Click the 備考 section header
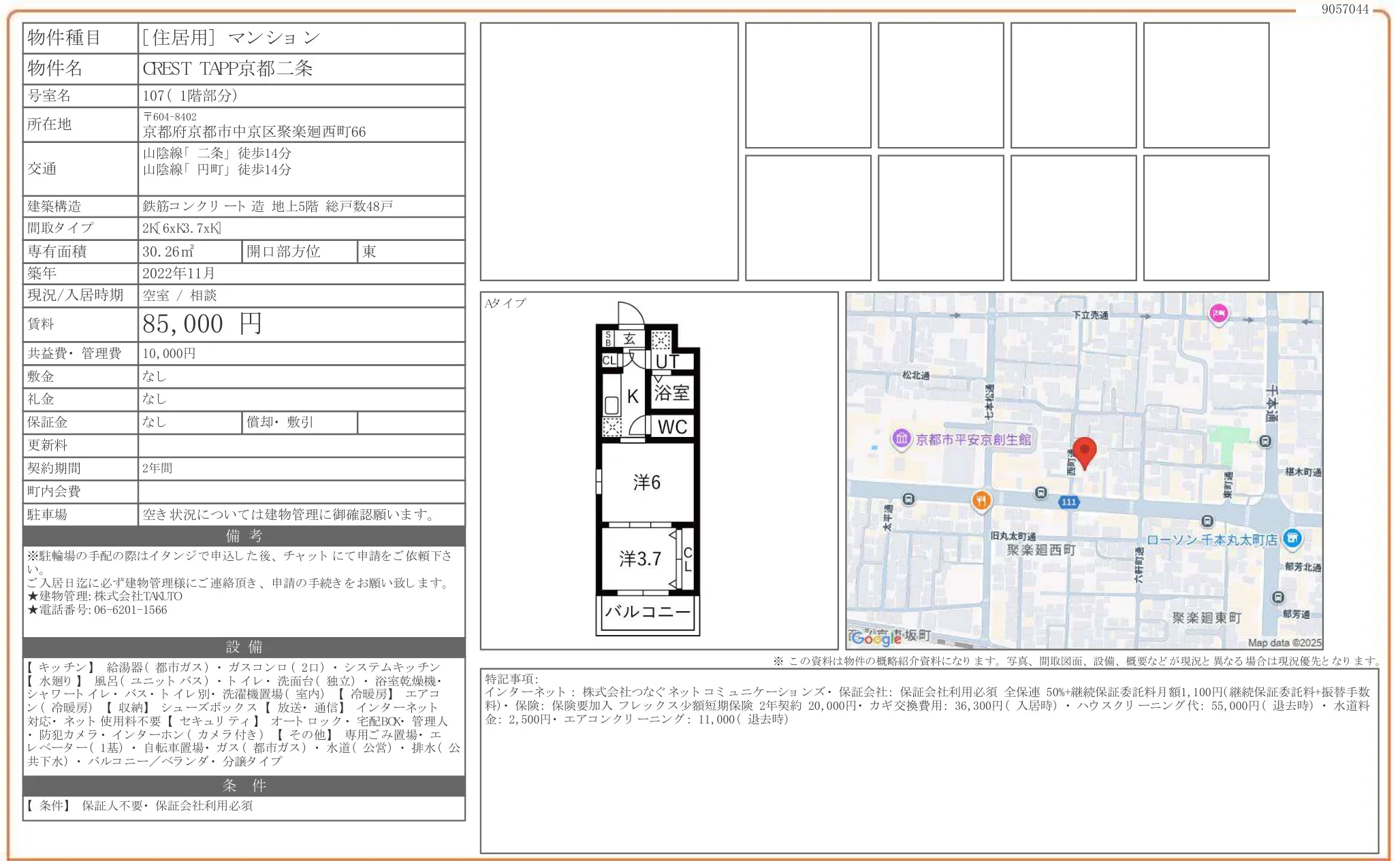Screen dimensions: 1400x861 242,536
